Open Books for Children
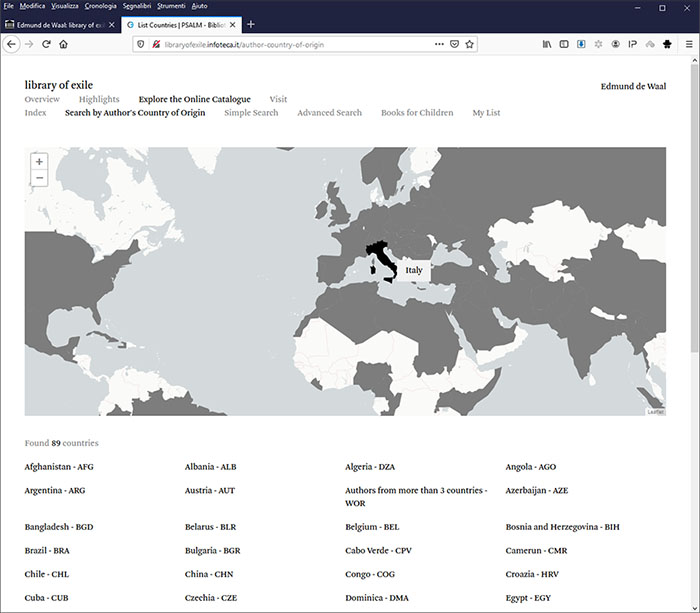The height and width of the screenshot is (613, 700). [417, 113]
